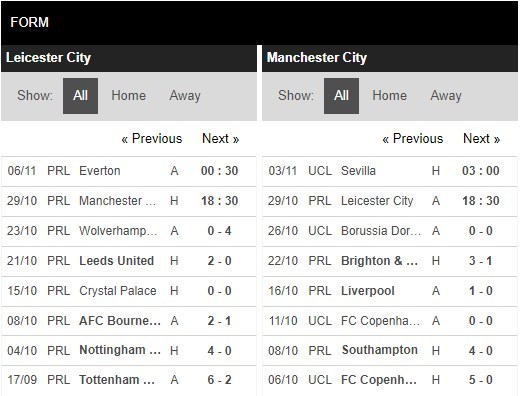Open the Southampton 4 - 0 match
The height and width of the screenshot is (396, 522).
pyautogui.click(x=390, y=350)
